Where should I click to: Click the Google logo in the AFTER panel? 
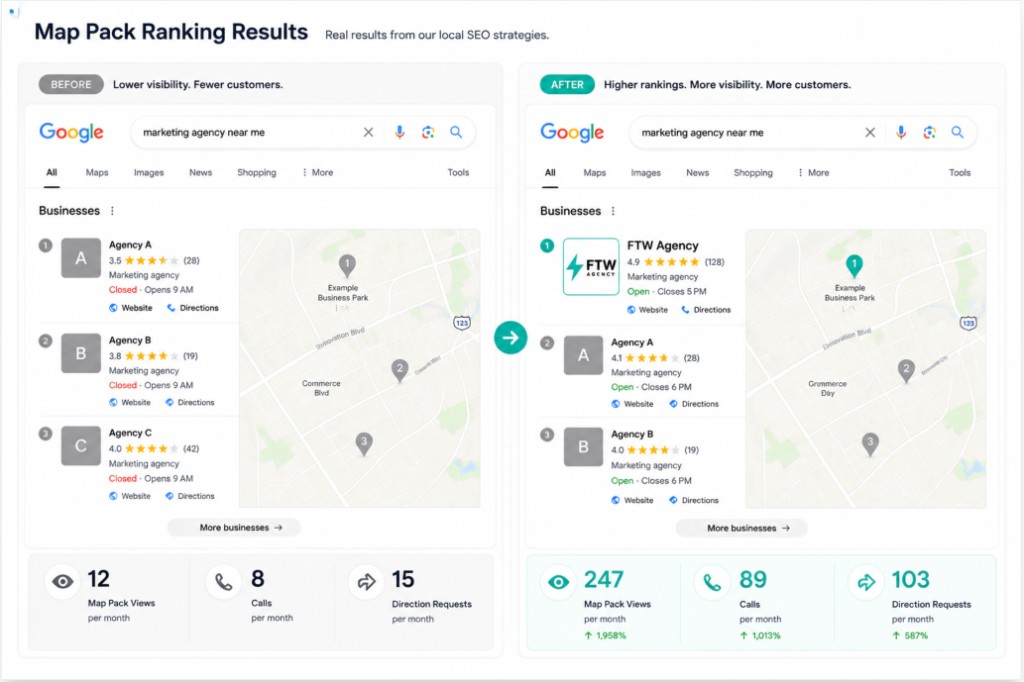(x=572, y=133)
